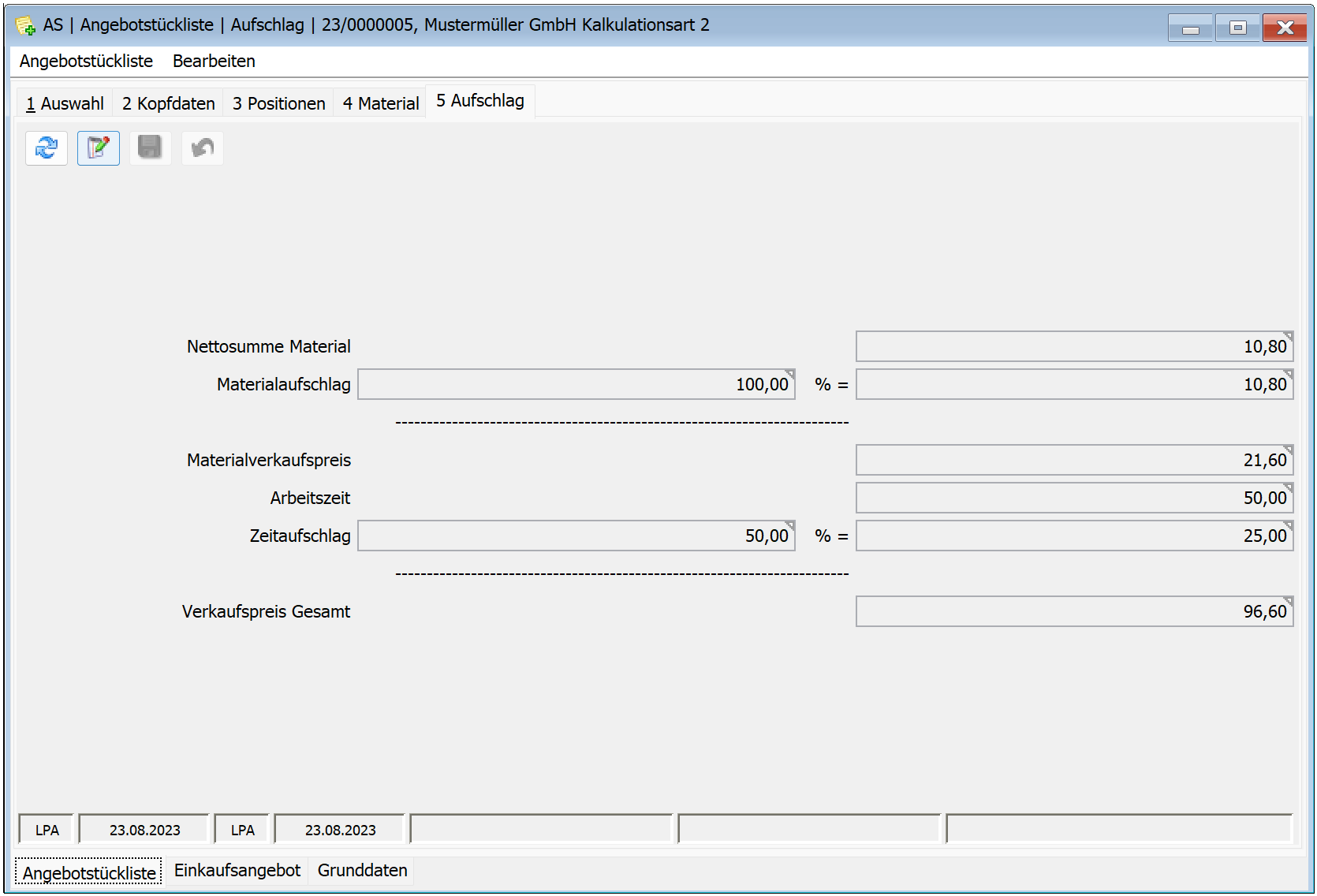Image resolution: width=1317 pixels, height=896 pixels.
Task: Click the Verkaufspreis Gesamt field
Action: tap(1073, 612)
